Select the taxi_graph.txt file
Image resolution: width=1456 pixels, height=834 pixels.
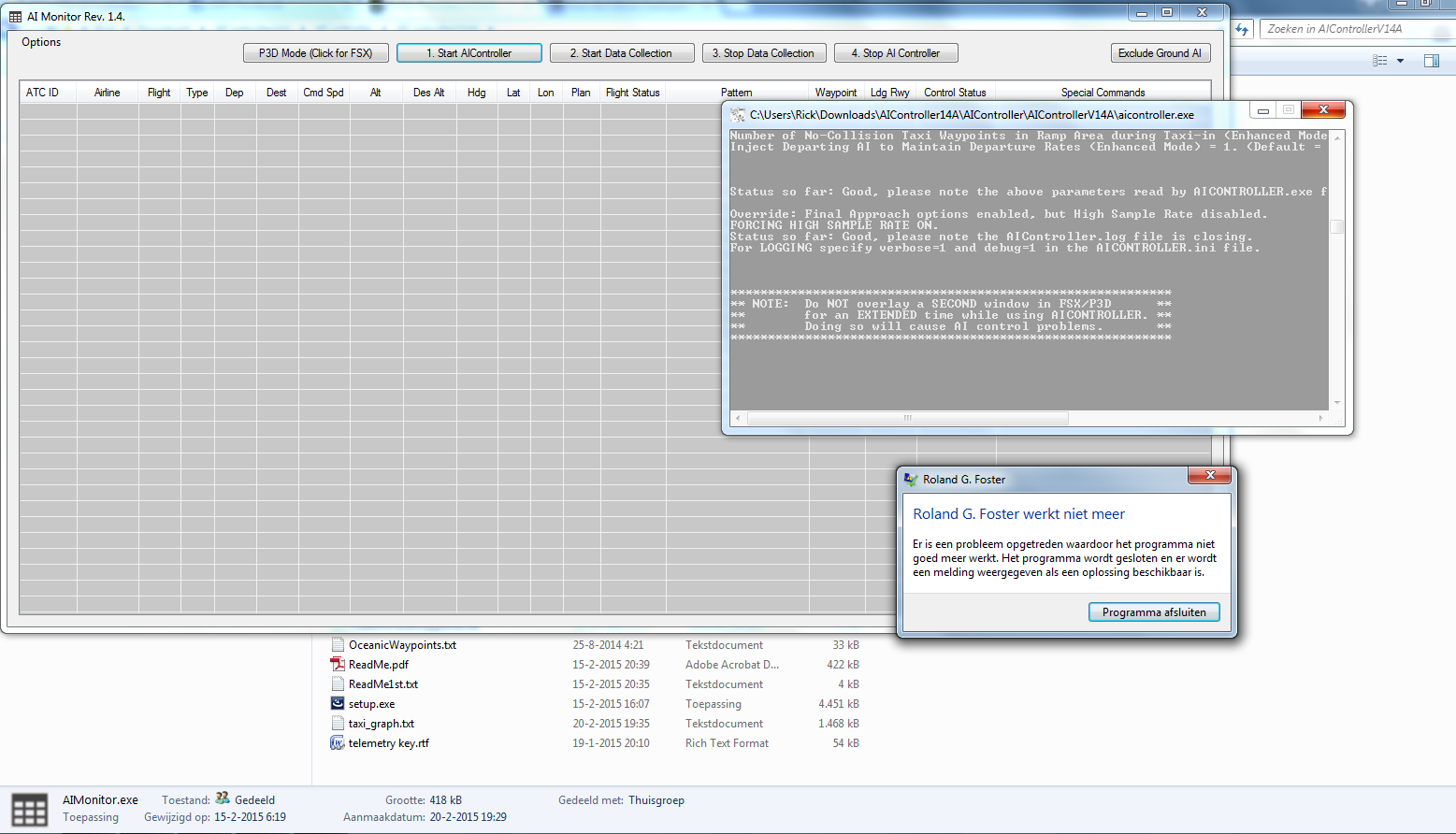381,724
